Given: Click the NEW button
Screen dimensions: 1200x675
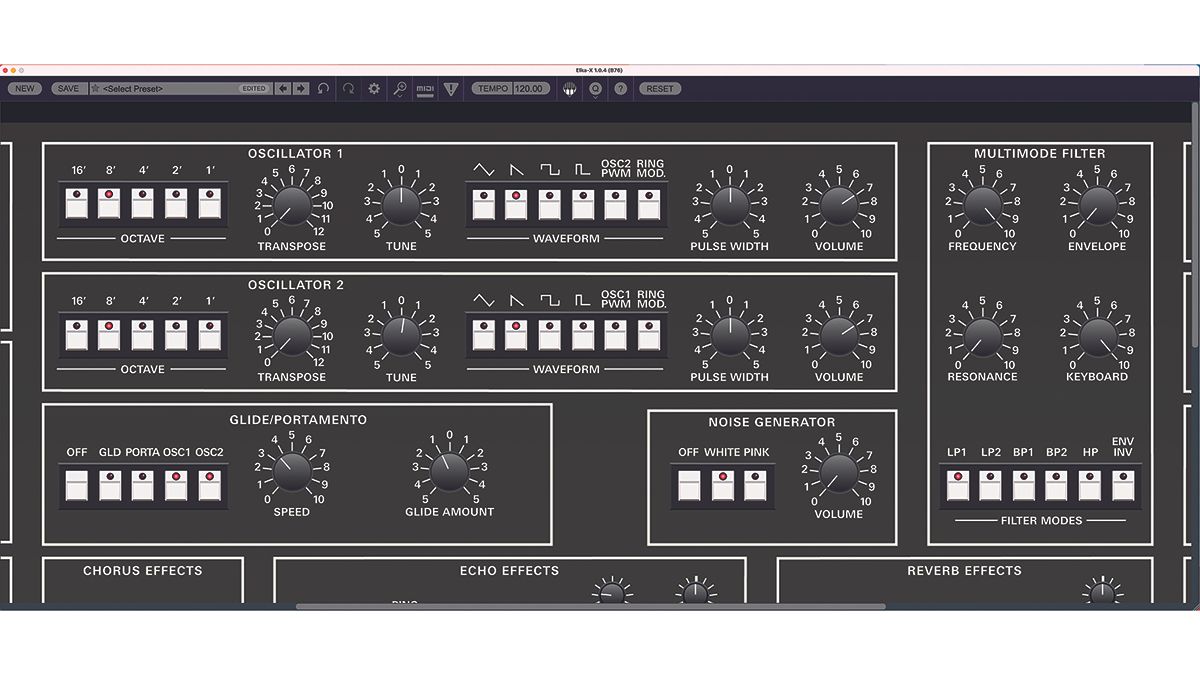Looking at the screenshot, I should click(x=26, y=88).
